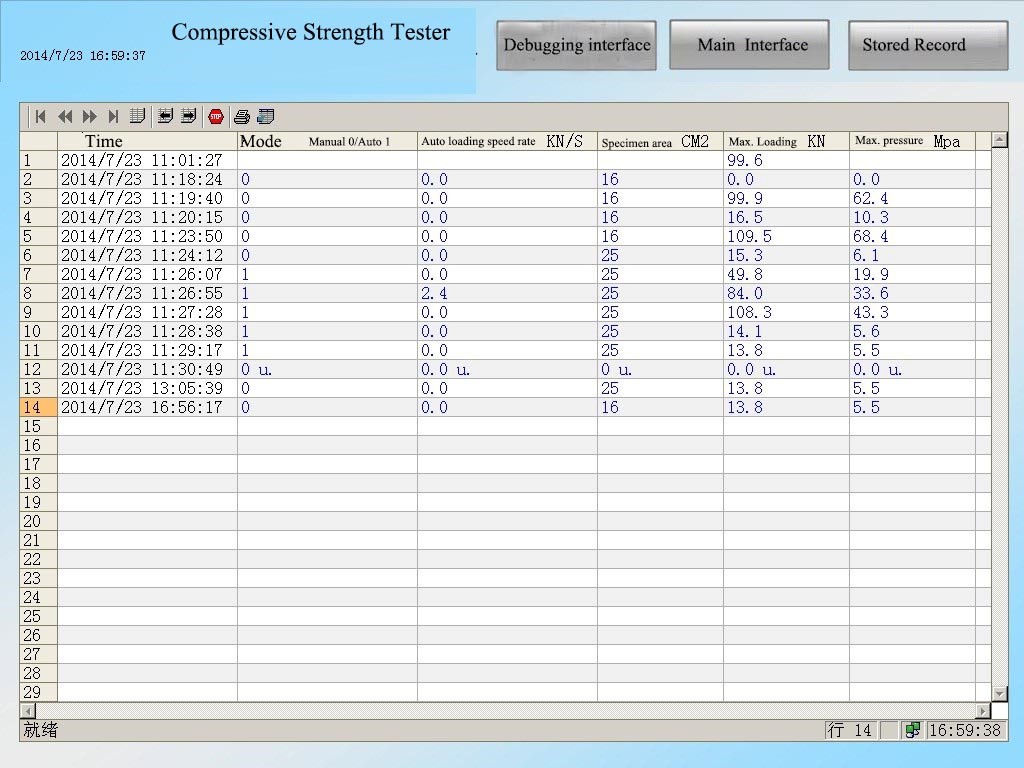Click the network connection status icon

[x=912, y=730]
